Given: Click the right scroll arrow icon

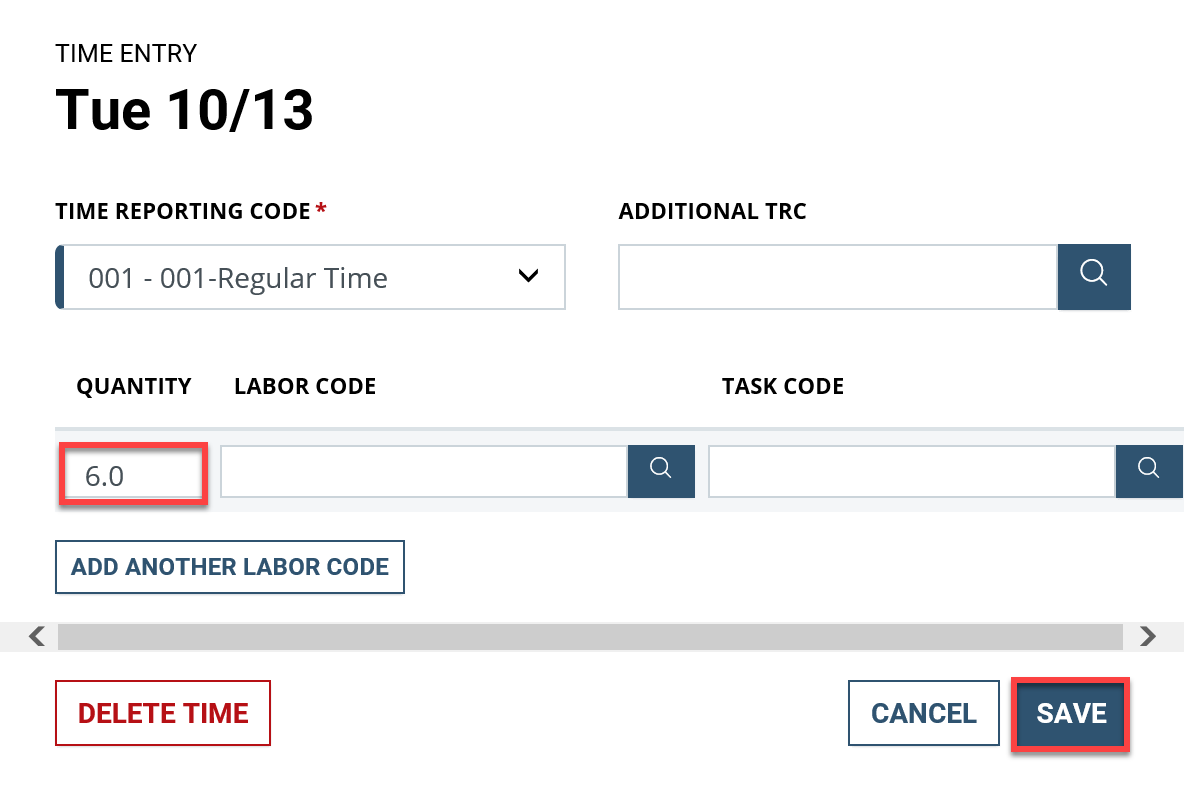Looking at the screenshot, I should click(1148, 636).
